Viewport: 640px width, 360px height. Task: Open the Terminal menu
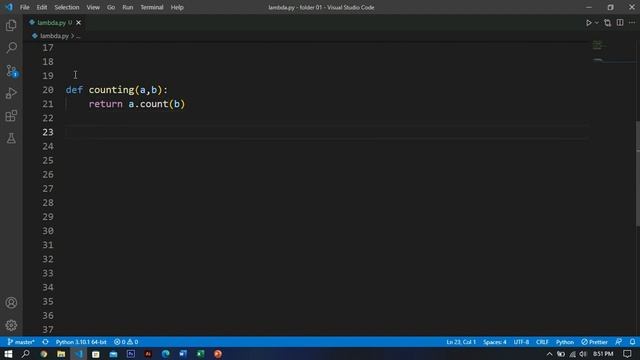click(152, 7)
